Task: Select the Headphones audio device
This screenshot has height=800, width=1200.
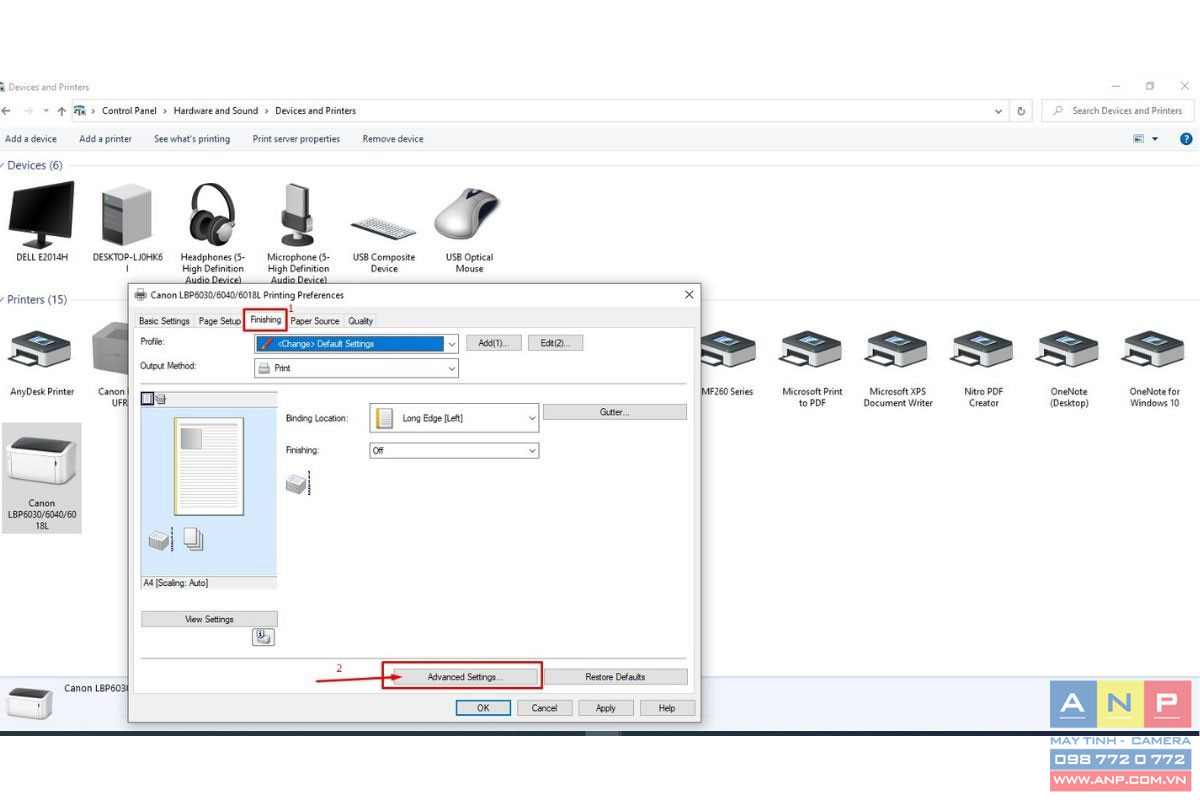Action: click(x=212, y=232)
